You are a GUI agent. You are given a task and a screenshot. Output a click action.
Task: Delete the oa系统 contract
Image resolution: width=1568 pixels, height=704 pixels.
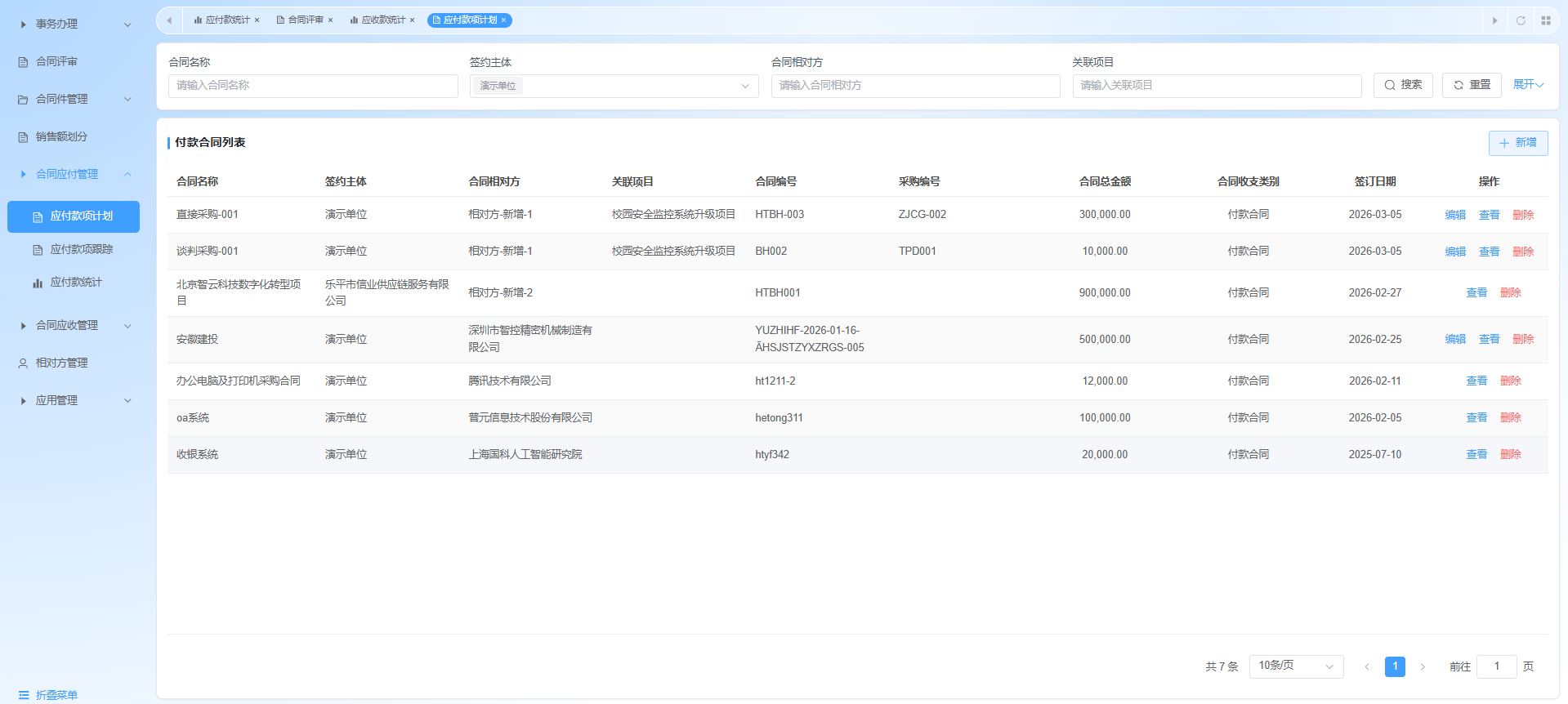point(1511,417)
